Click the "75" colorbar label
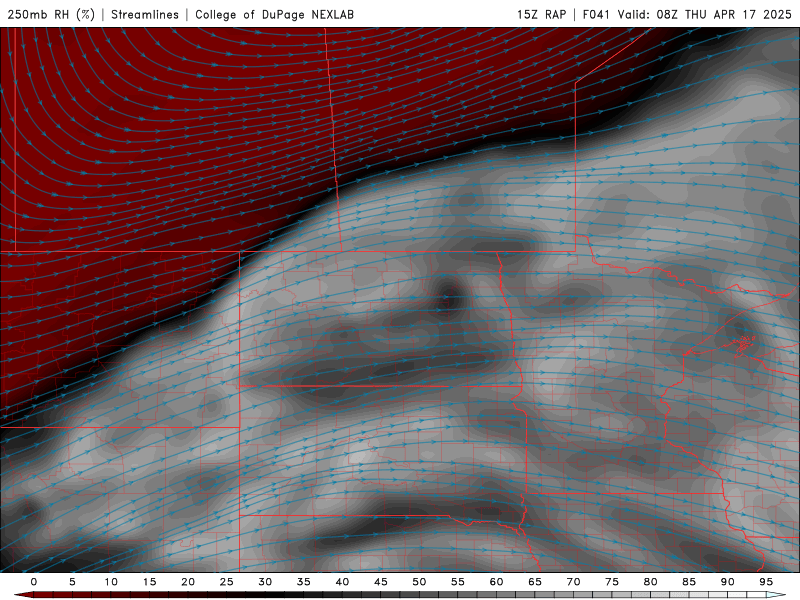The width and height of the screenshot is (800, 600). pyautogui.click(x=612, y=582)
